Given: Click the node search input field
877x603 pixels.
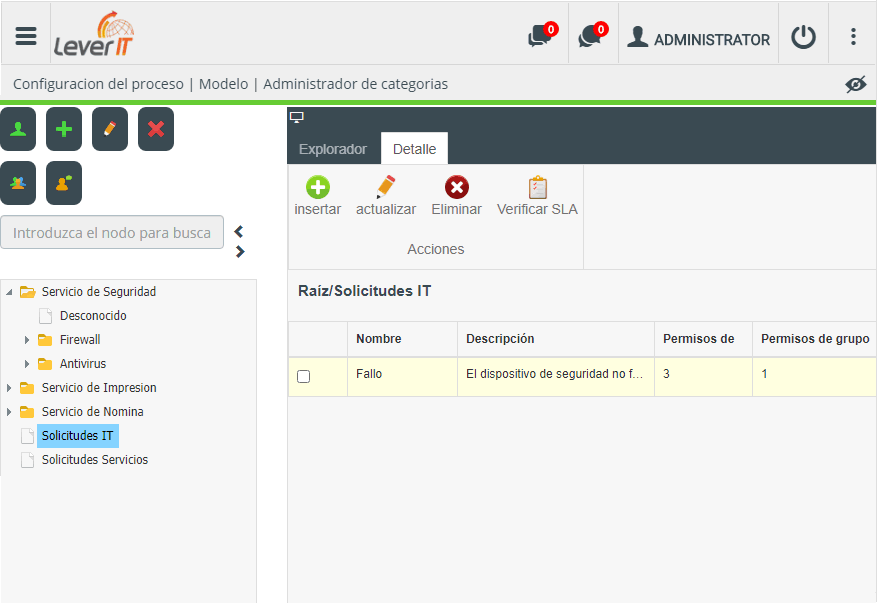Looking at the screenshot, I should 112,232.
